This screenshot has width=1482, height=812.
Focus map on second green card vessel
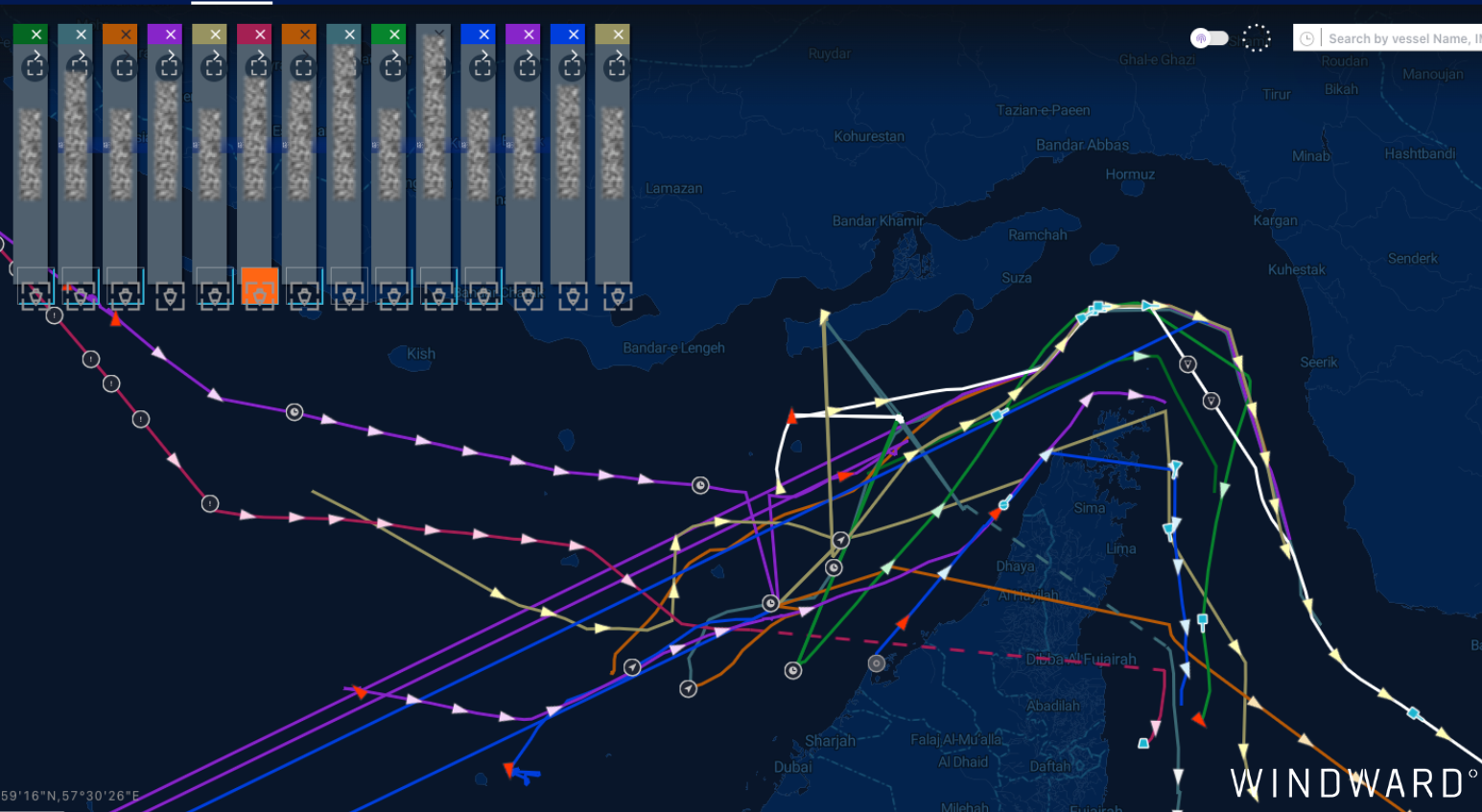click(392, 68)
